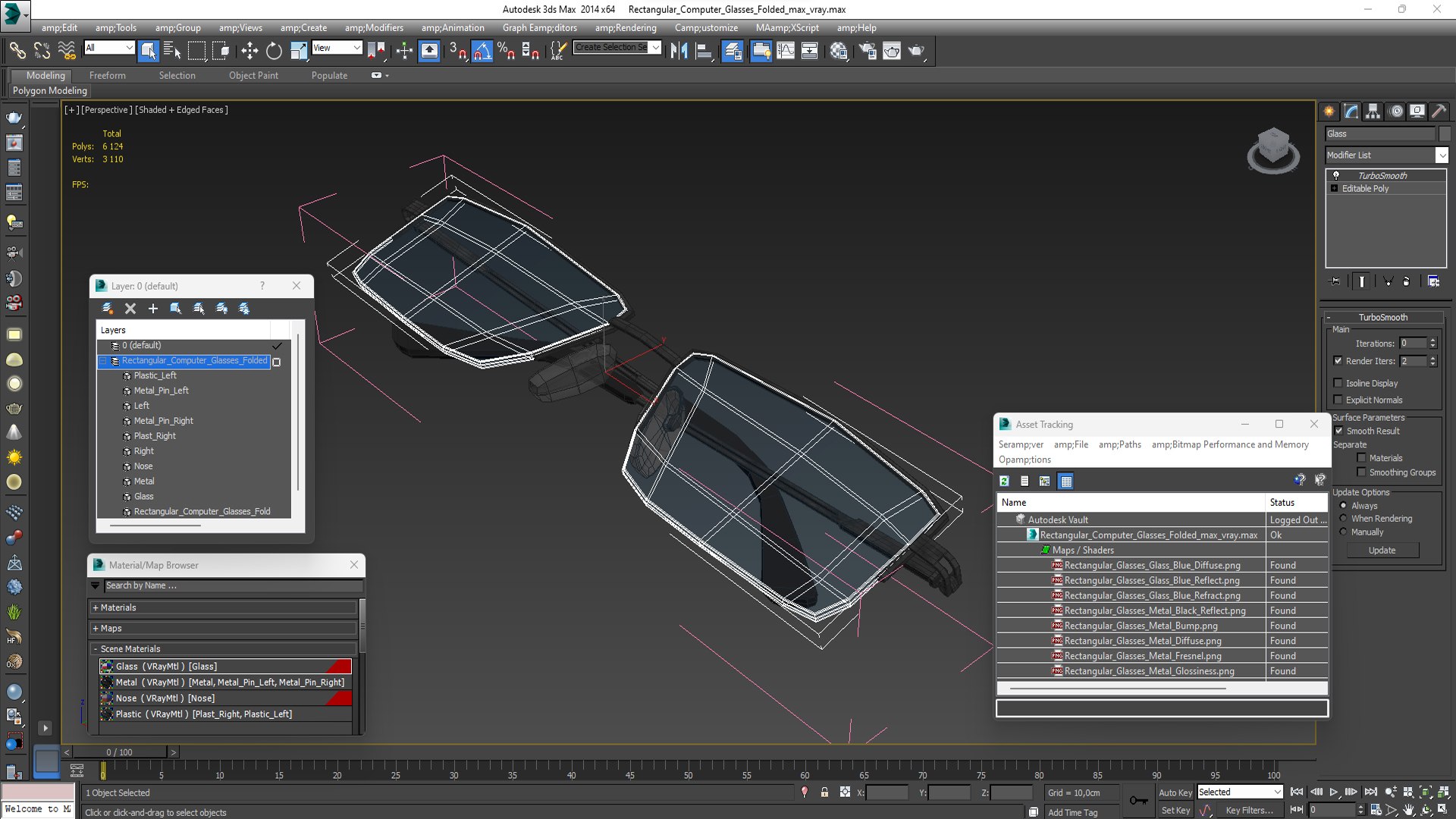Select the When Rendering radio button
1456x819 pixels.
(1344, 519)
